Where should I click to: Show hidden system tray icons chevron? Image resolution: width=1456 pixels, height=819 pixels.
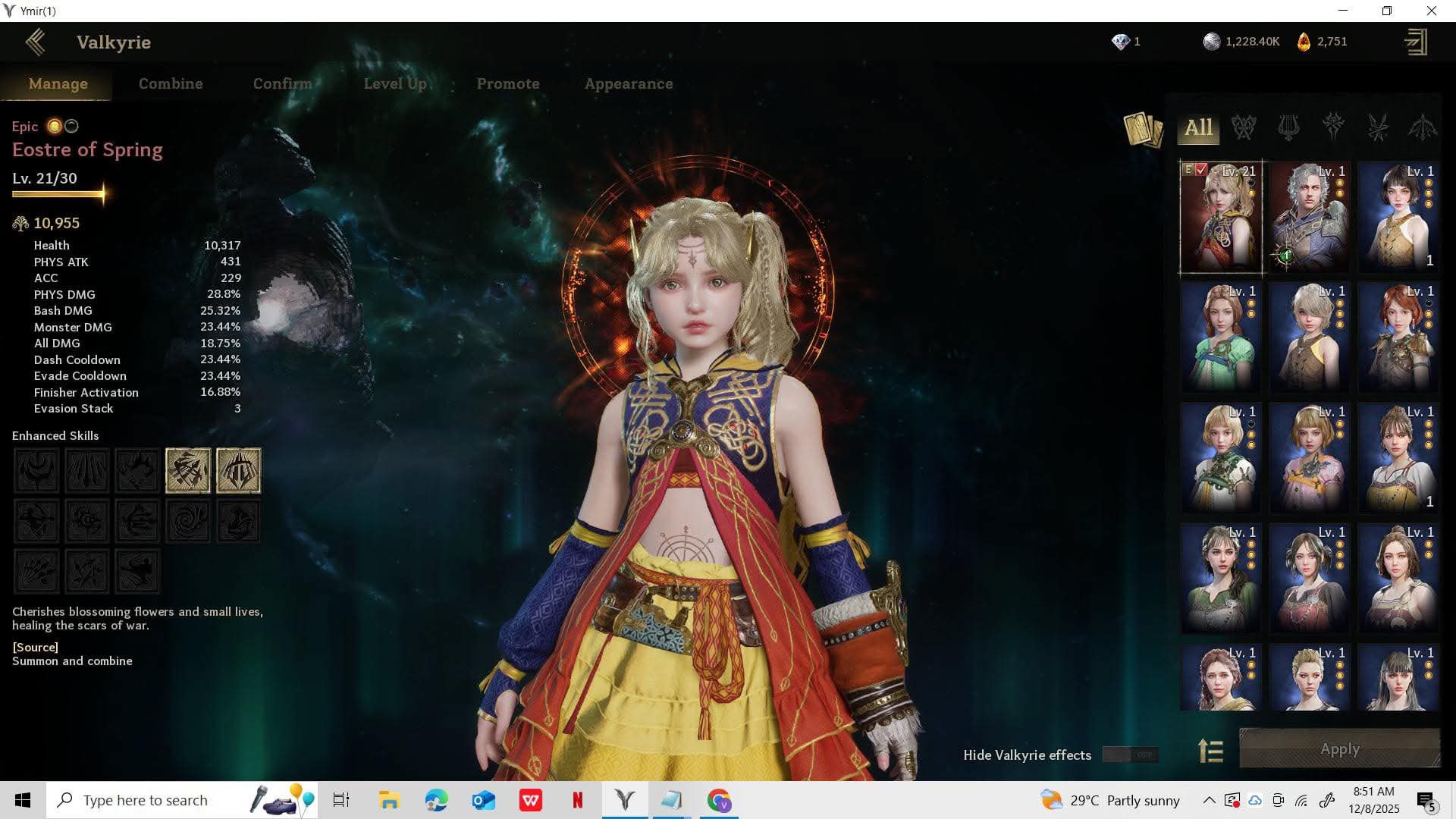(1209, 800)
